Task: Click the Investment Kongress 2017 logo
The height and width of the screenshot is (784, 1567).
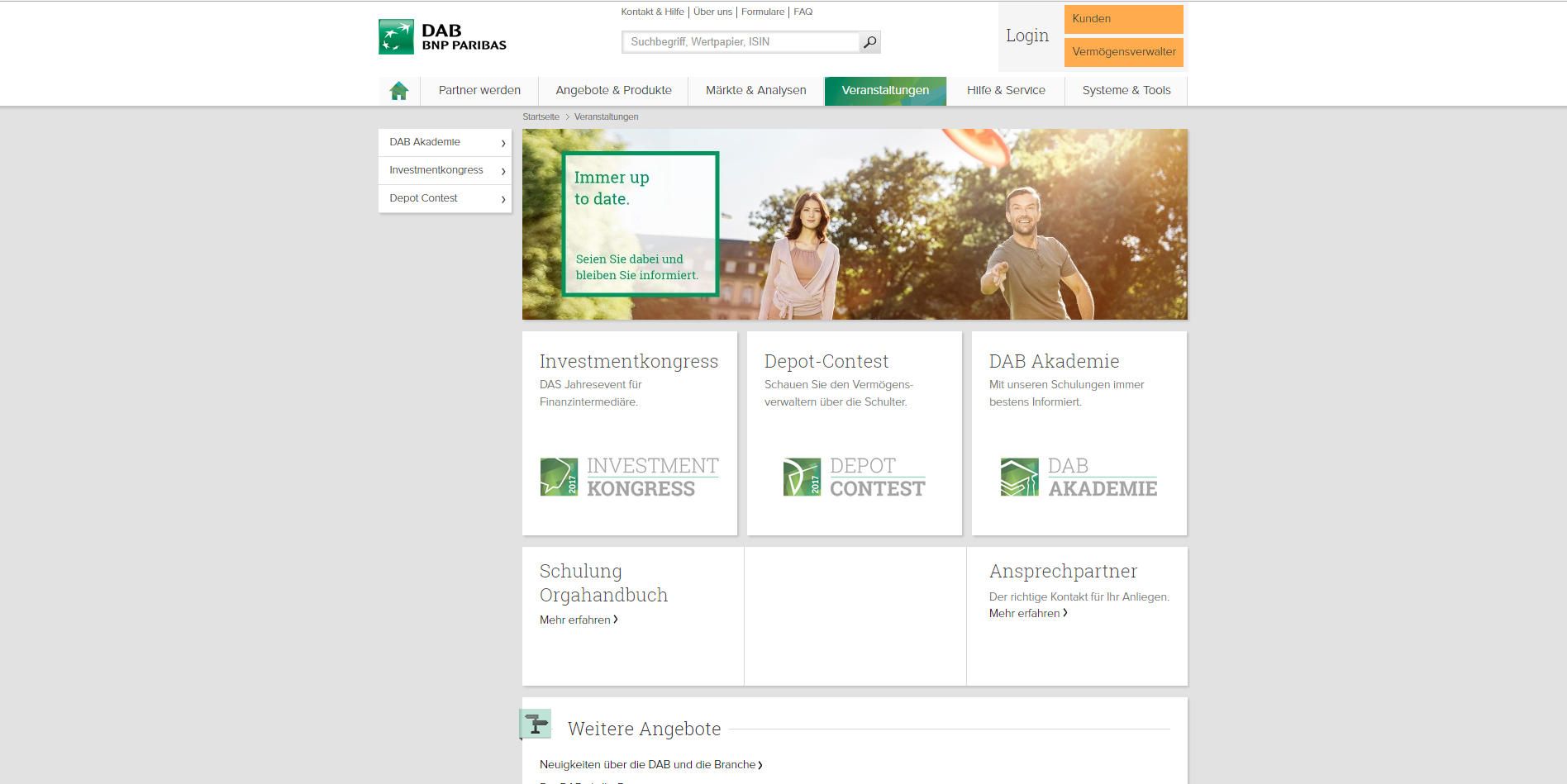Action: (x=629, y=477)
